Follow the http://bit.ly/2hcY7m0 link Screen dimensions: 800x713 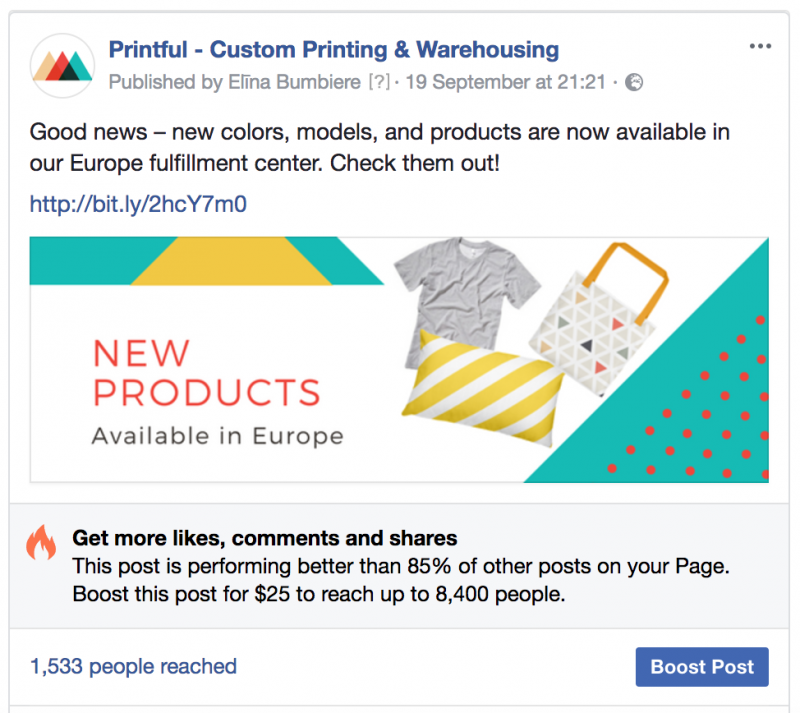(137, 202)
